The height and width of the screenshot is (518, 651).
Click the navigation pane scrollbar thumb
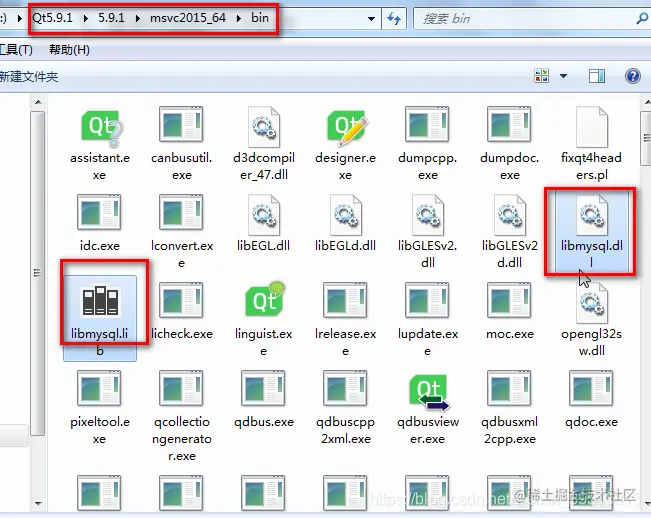[38, 273]
